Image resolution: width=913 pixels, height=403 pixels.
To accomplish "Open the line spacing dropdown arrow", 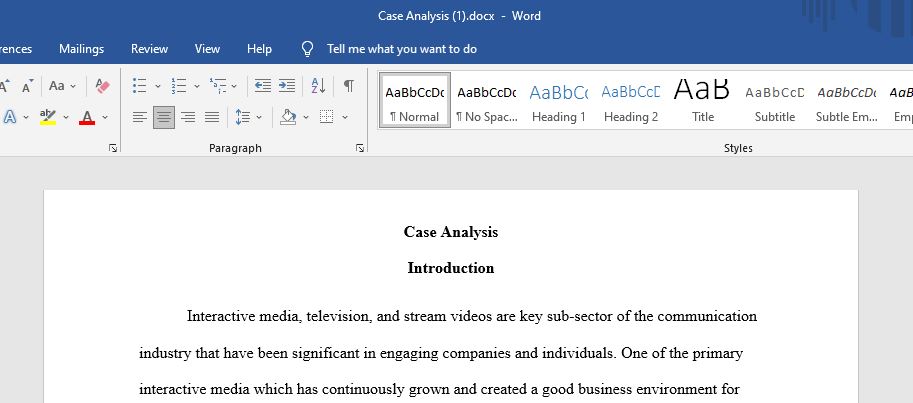I will [259, 118].
